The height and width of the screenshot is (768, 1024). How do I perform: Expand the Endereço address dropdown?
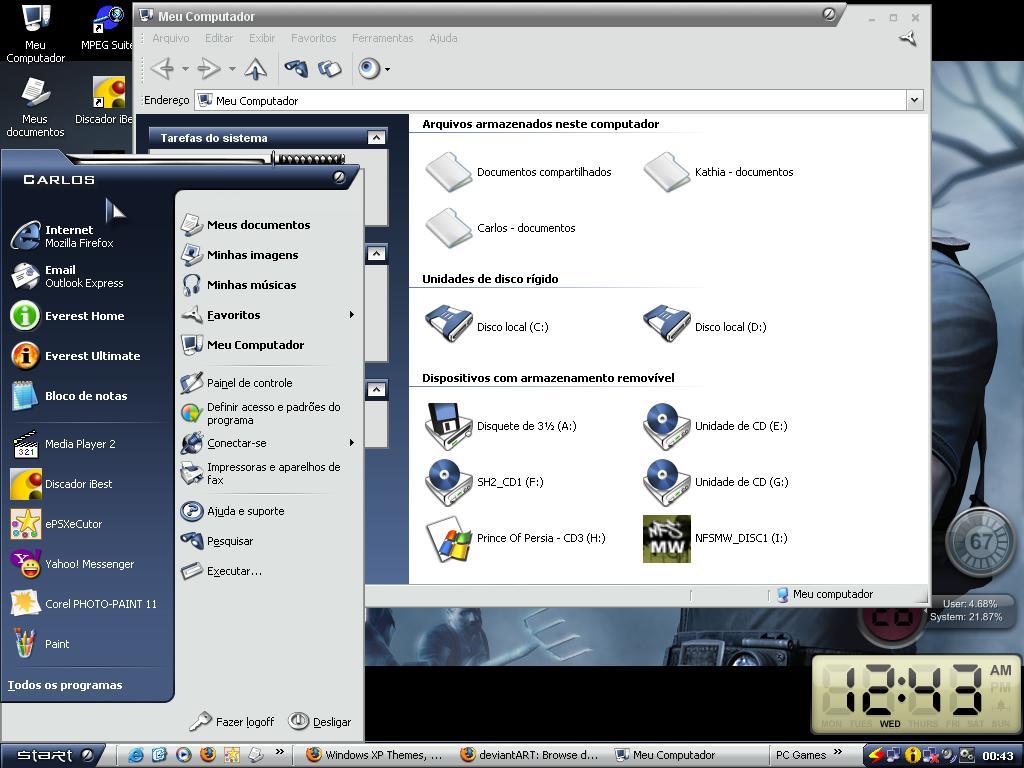[914, 100]
